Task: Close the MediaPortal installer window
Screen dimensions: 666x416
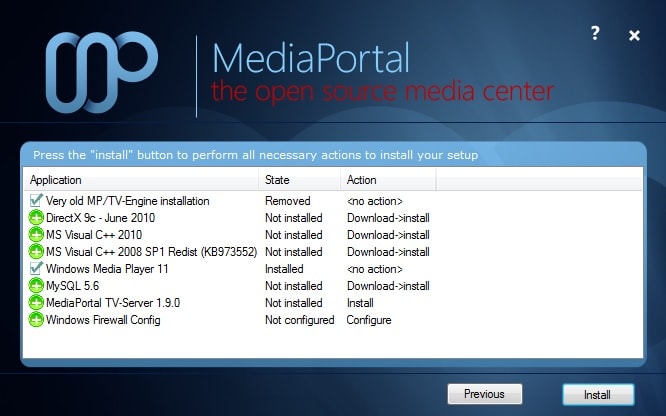Action: [634, 35]
